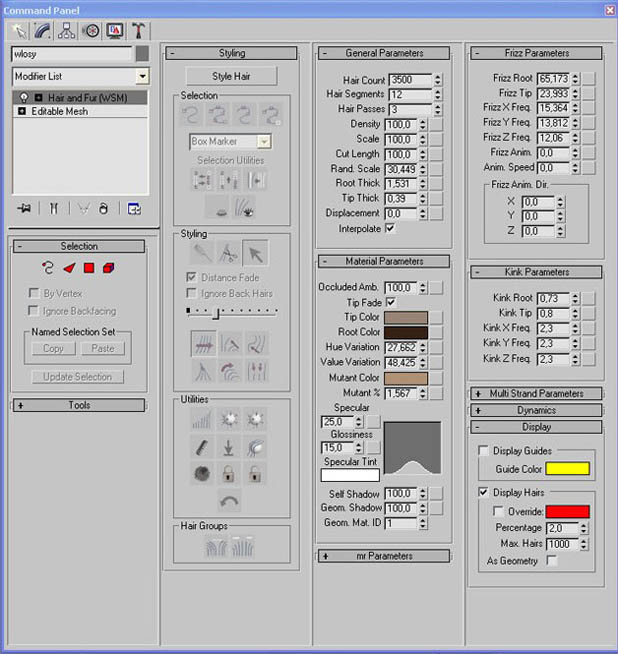This screenshot has height=654, width=618.
Task: Click the Attenuate Length utilities icon
Action: point(202,420)
